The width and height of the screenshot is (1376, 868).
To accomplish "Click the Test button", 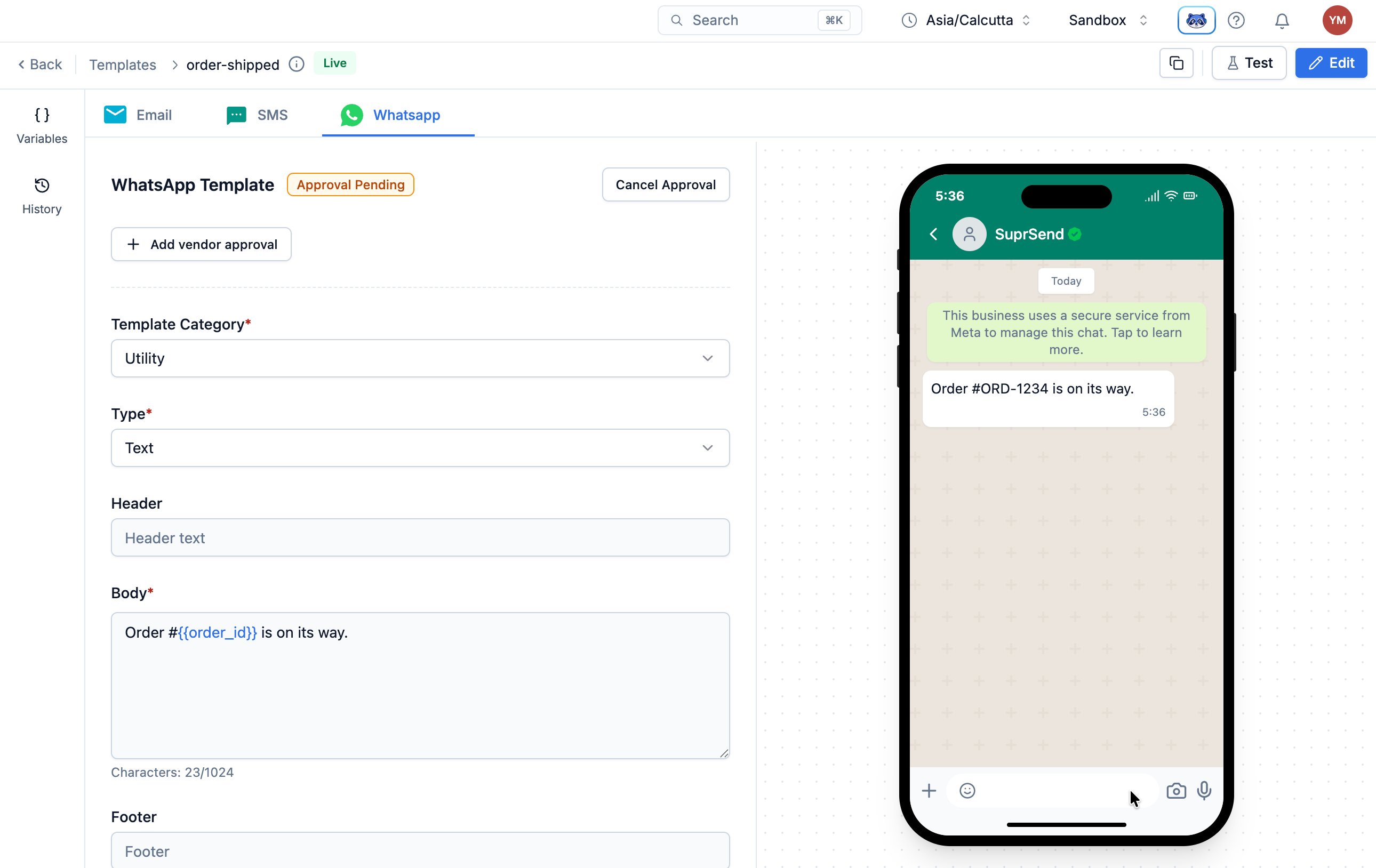I will (1249, 63).
